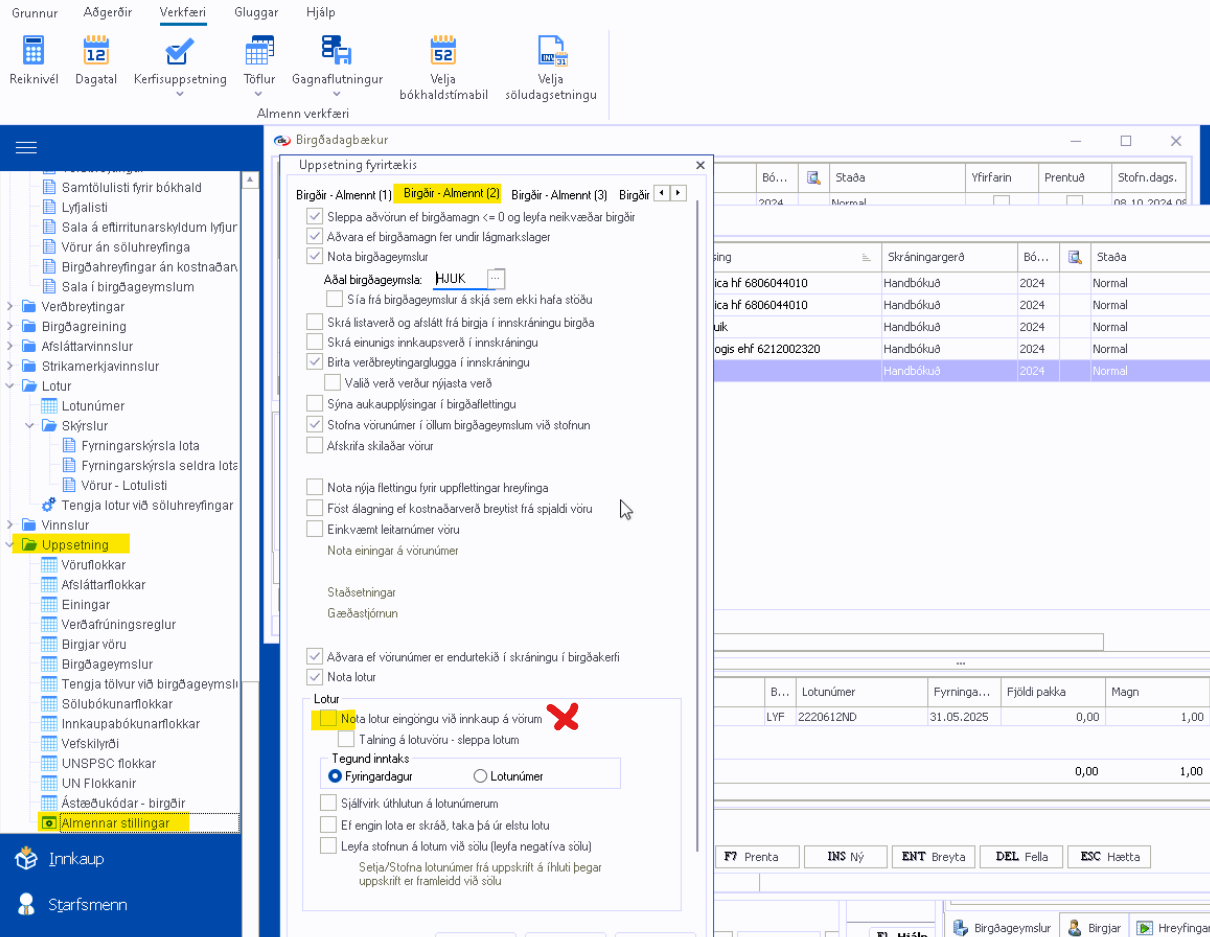Click the Gagnaflutningur data transfer icon
This screenshot has width=1210, height=937.
(335, 51)
